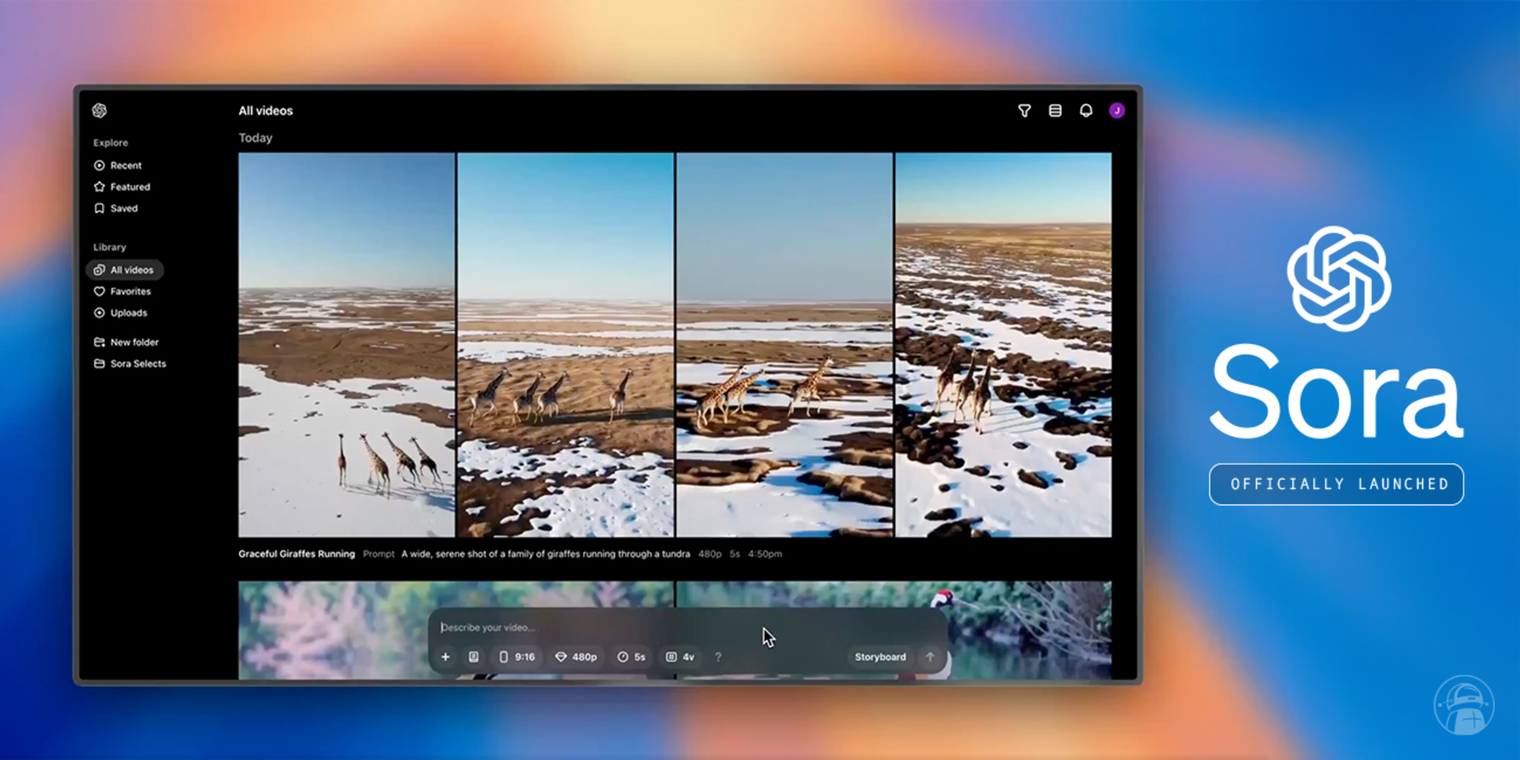
Task: Submit prompt with the up arrow button
Action: click(930, 657)
